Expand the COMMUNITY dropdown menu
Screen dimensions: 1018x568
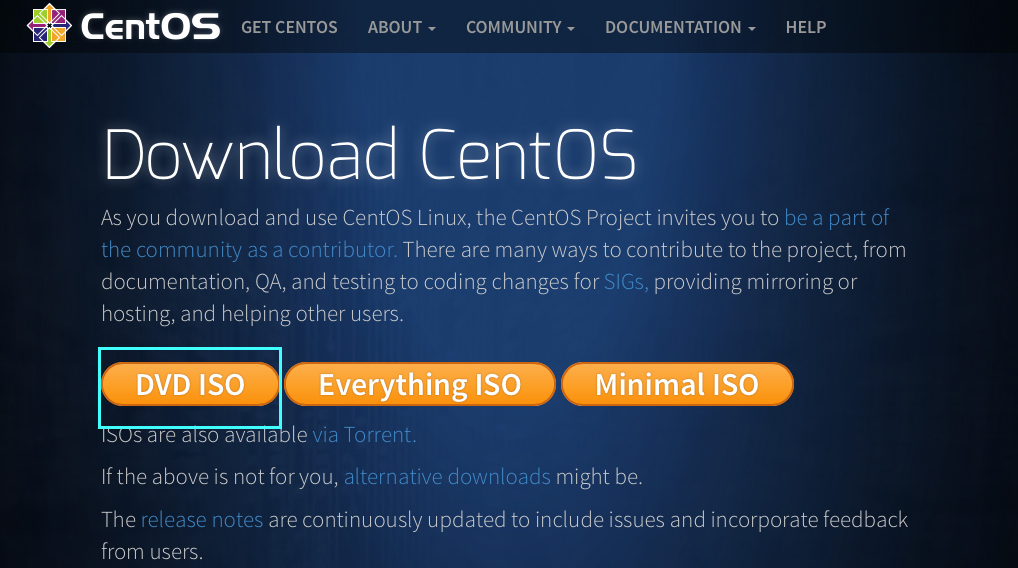pyautogui.click(x=520, y=27)
